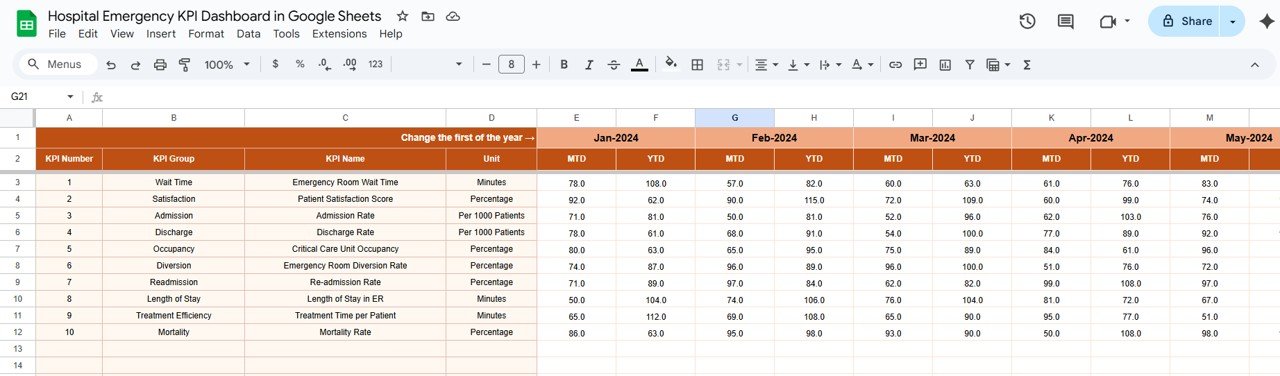Open the Functions sigma icon

click(1027, 64)
